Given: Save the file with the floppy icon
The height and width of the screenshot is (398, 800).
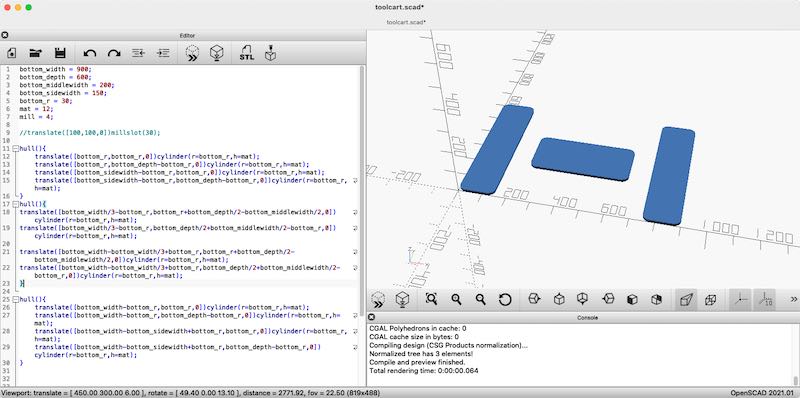Looking at the screenshot, I should pos(60,53).
